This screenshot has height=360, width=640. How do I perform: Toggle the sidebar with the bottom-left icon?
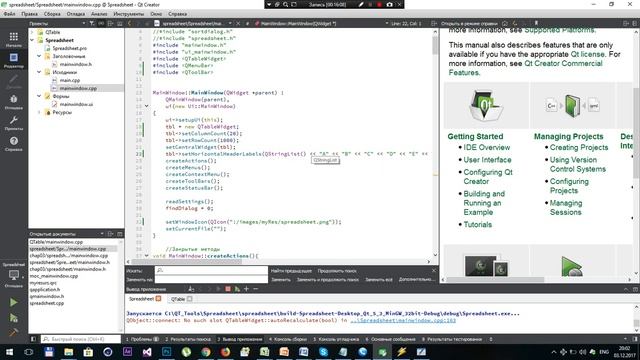pos(33,339)
